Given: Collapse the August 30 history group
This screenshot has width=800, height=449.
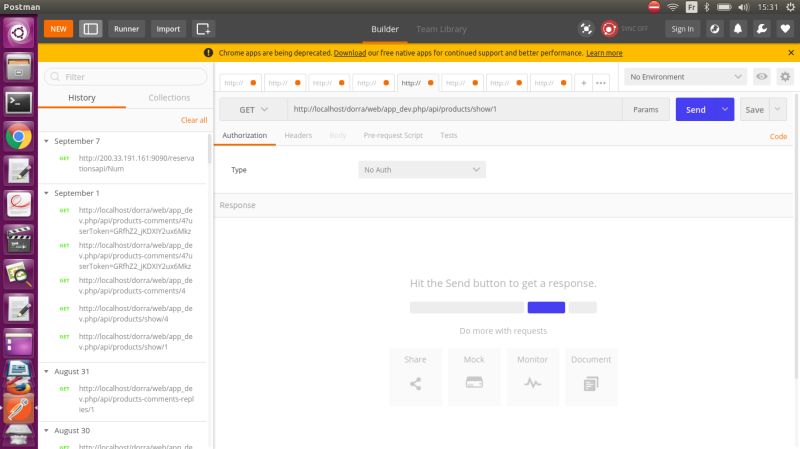Looking at the screenshot, I should 46,431.
